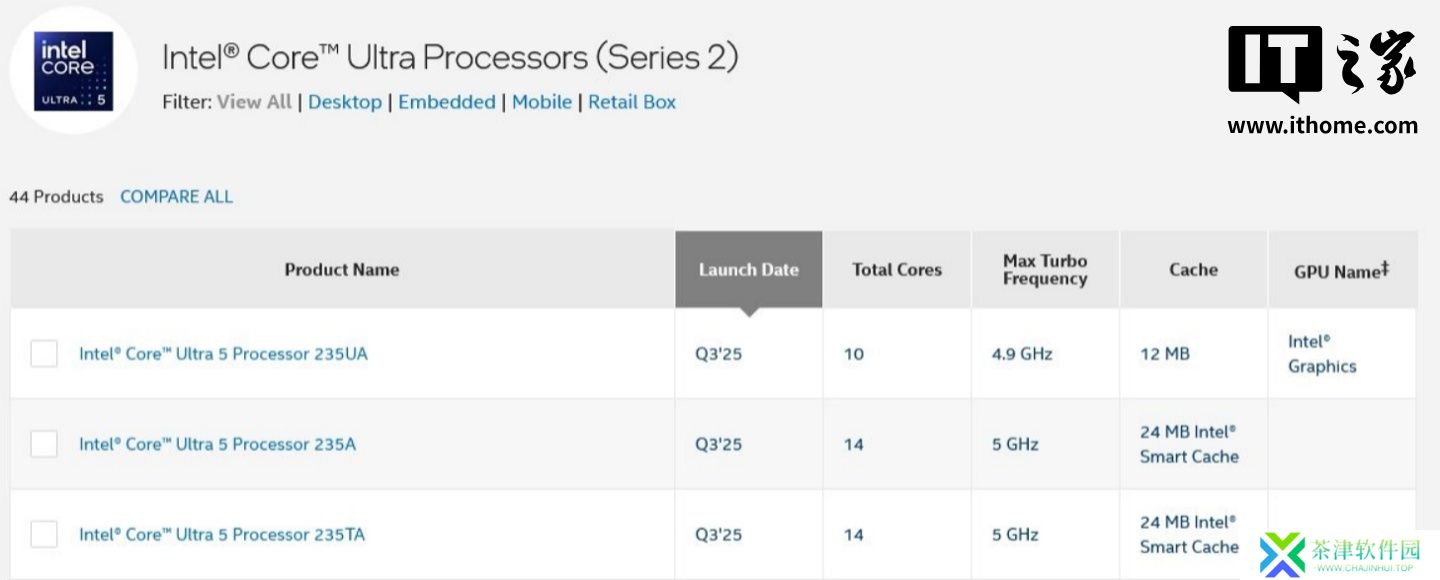Select the View All filter
Screen dimensions: 1440x580
click(254, 102)
